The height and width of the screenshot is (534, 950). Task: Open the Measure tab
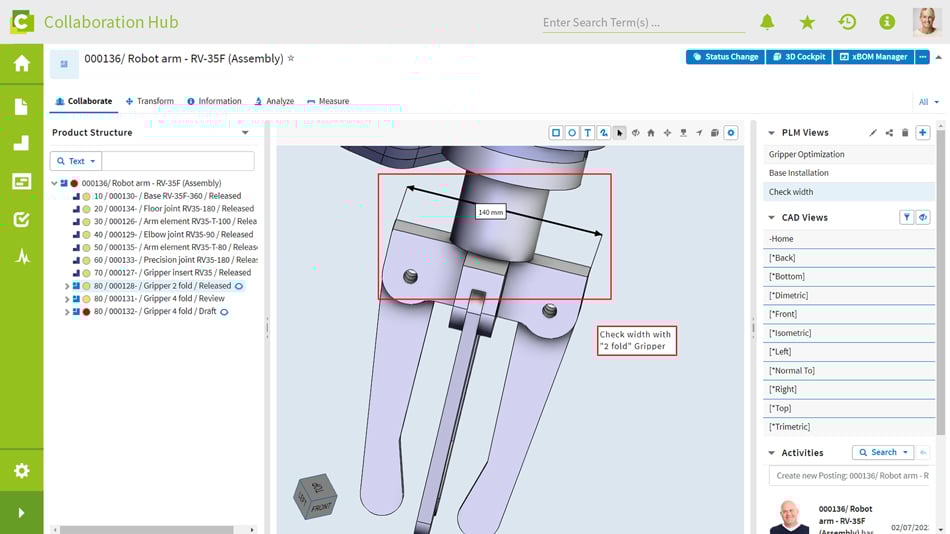(328, 101)
